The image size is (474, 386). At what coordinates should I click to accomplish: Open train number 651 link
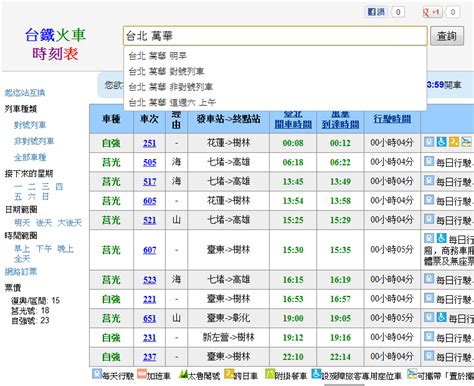coord(149,318)
